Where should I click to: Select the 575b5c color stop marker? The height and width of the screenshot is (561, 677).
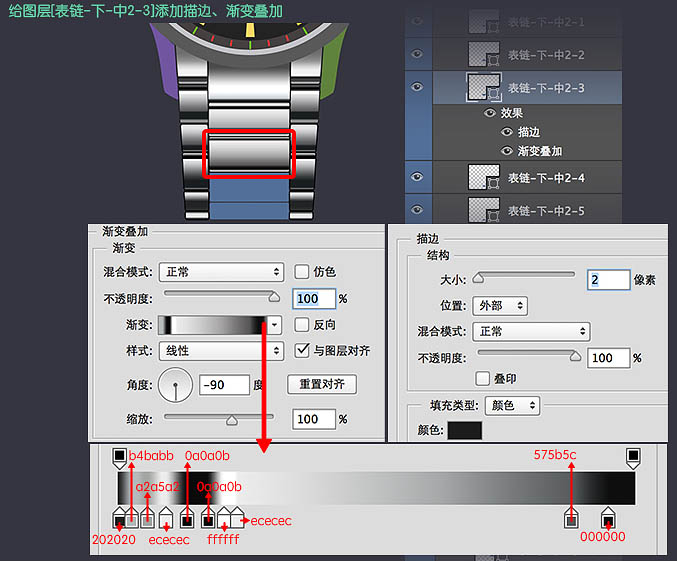coord(571,518)
